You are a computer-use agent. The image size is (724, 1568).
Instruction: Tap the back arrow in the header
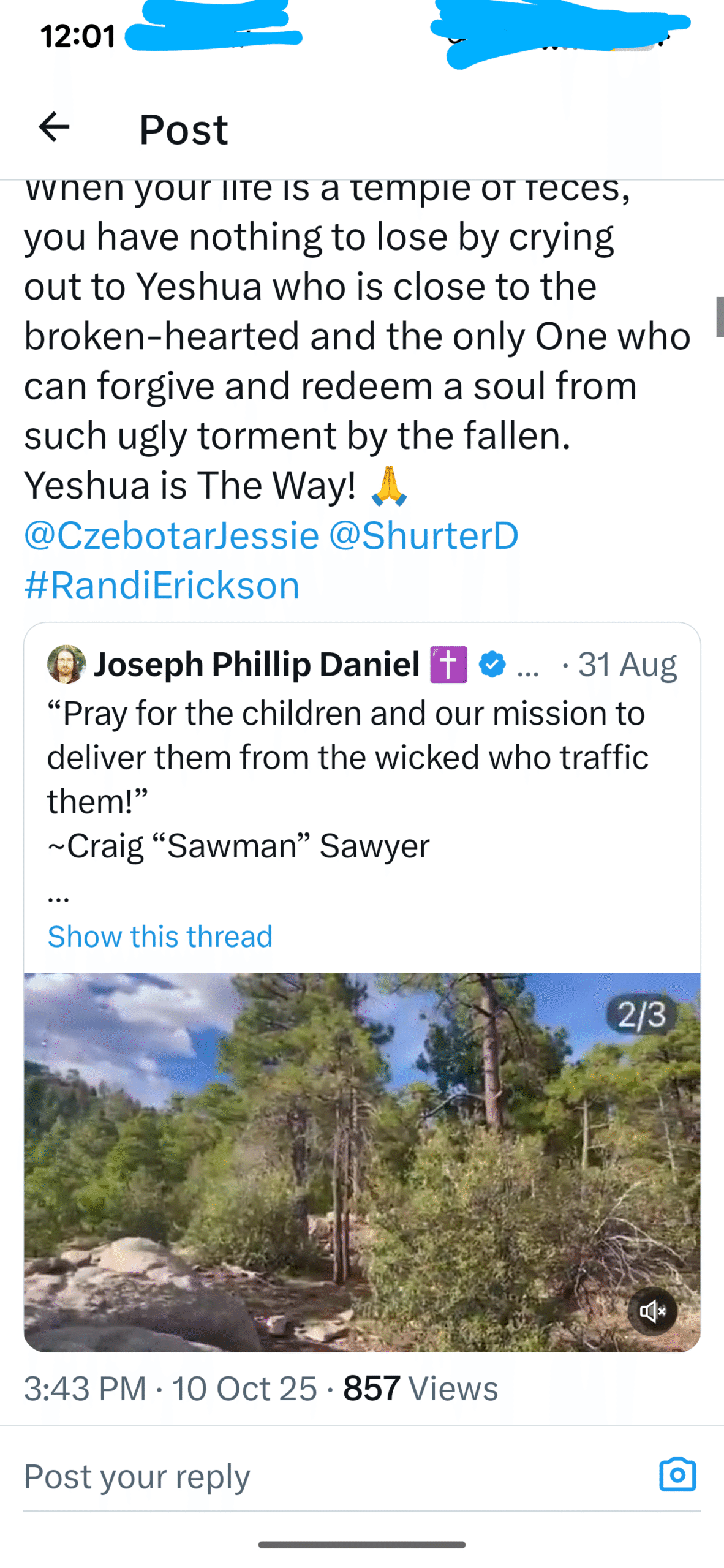coord(54,127)
